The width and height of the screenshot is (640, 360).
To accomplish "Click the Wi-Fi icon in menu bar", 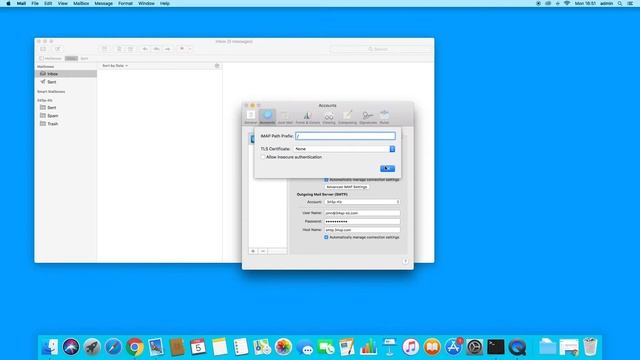I will click(x=567, y=3).
